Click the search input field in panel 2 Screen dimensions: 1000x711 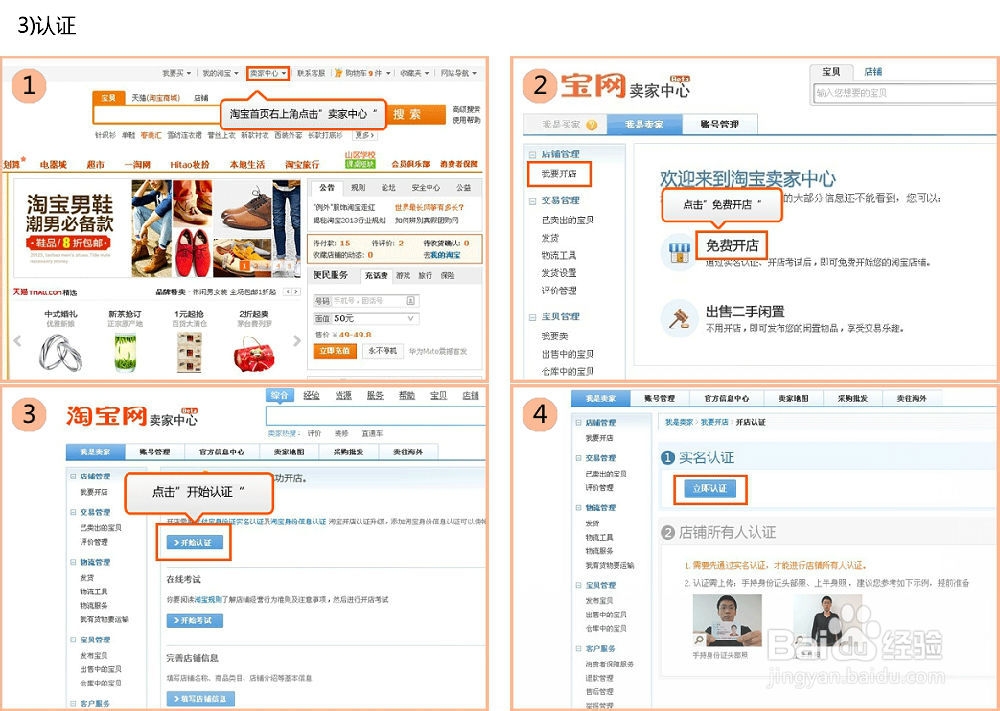click(x=906, y=92)
